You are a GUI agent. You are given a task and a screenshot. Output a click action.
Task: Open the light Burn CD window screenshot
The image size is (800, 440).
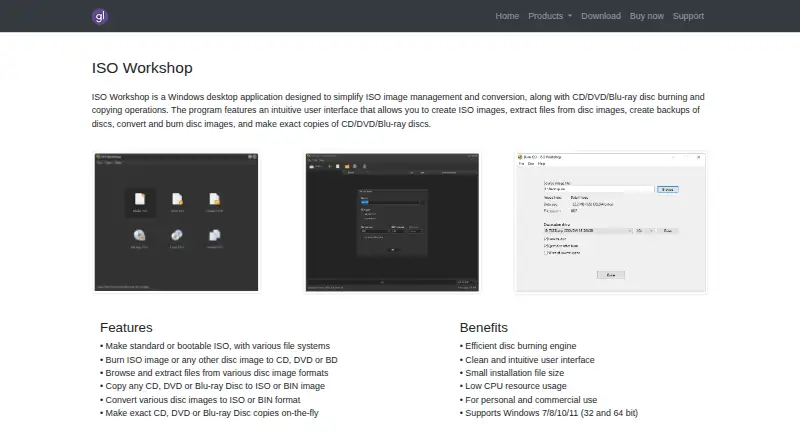[x=611, y=222]
